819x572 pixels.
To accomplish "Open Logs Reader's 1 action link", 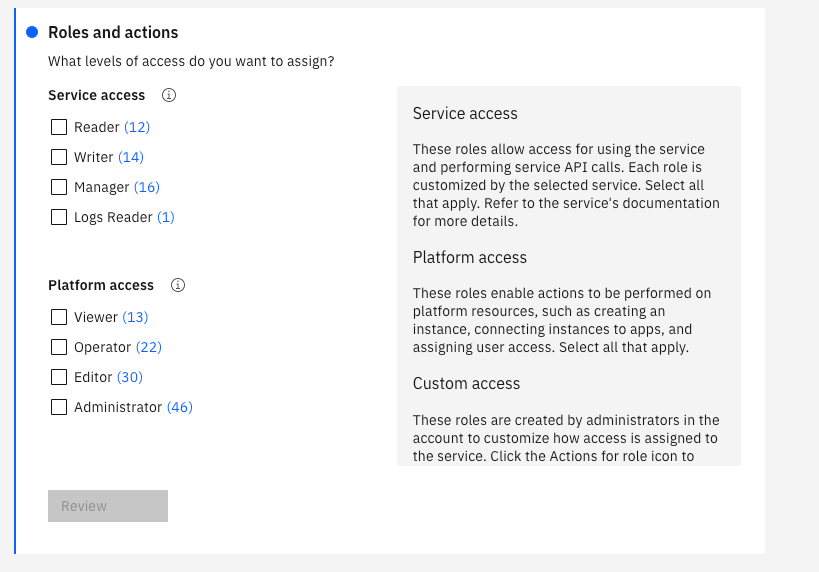I will point(166,217).
